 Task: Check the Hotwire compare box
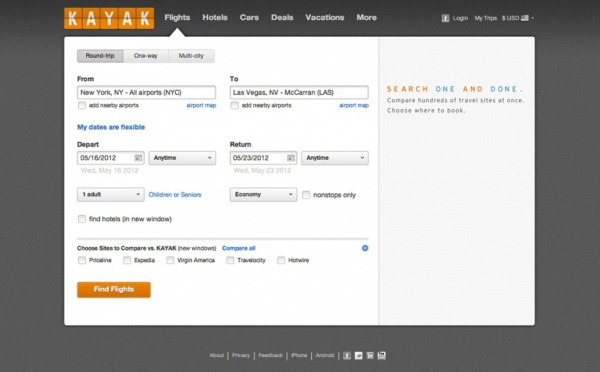click(x=281, y=260)
